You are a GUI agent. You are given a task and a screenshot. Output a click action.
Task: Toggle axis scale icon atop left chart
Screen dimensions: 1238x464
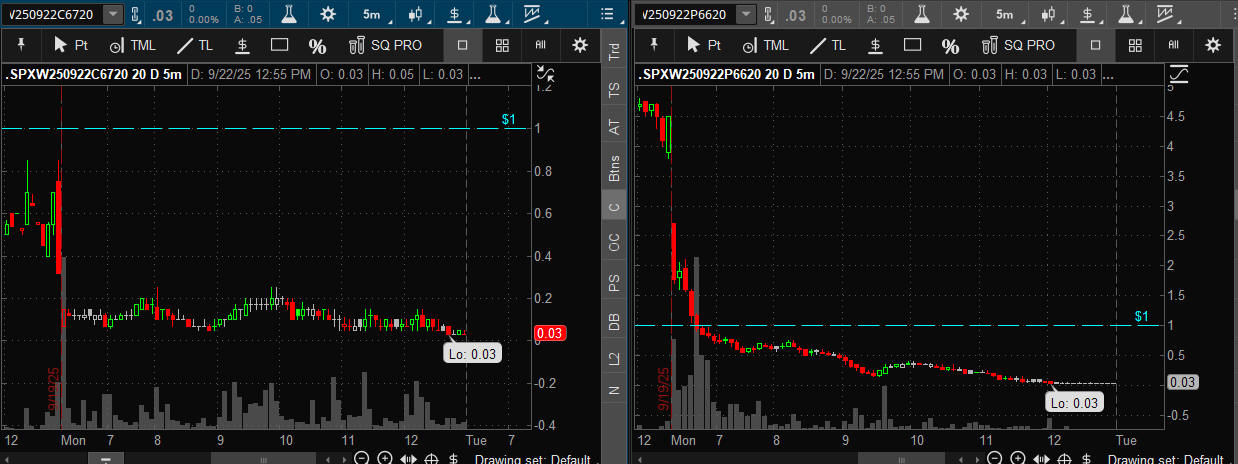click(x=546, y=73)
